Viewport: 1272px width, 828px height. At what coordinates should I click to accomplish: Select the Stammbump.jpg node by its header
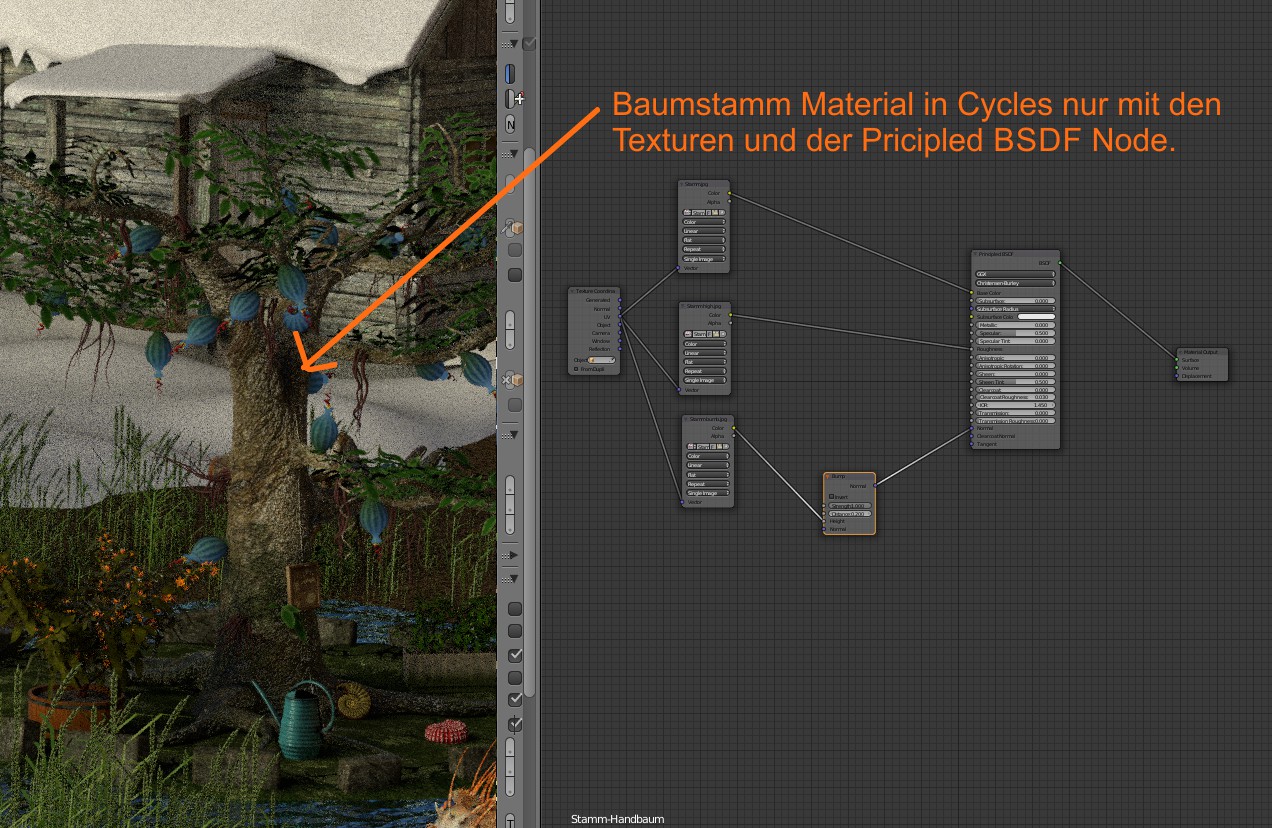[x=708, y=419]
